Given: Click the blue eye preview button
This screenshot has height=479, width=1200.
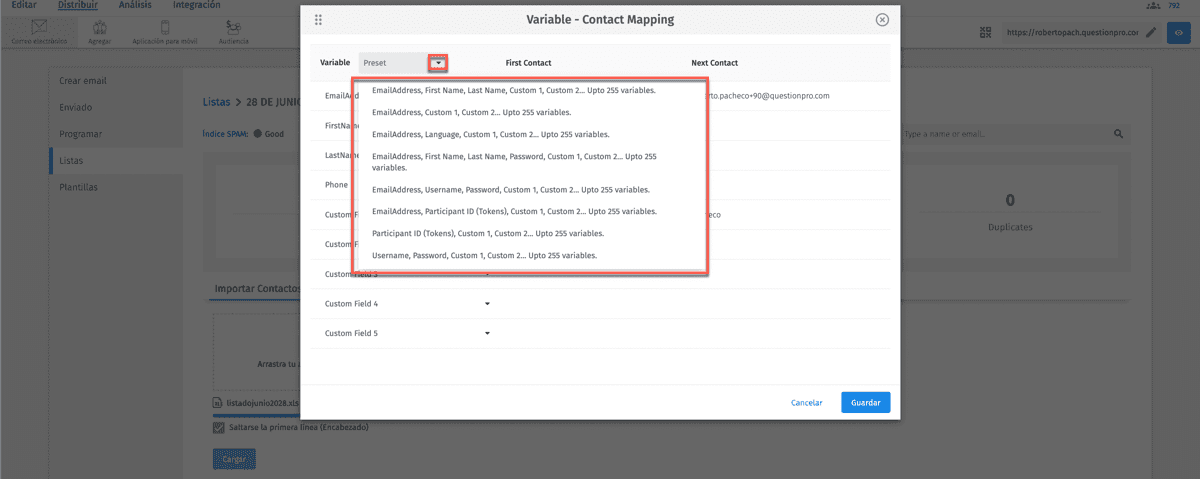Looking at the screenshot, I should coord(1180,33).
